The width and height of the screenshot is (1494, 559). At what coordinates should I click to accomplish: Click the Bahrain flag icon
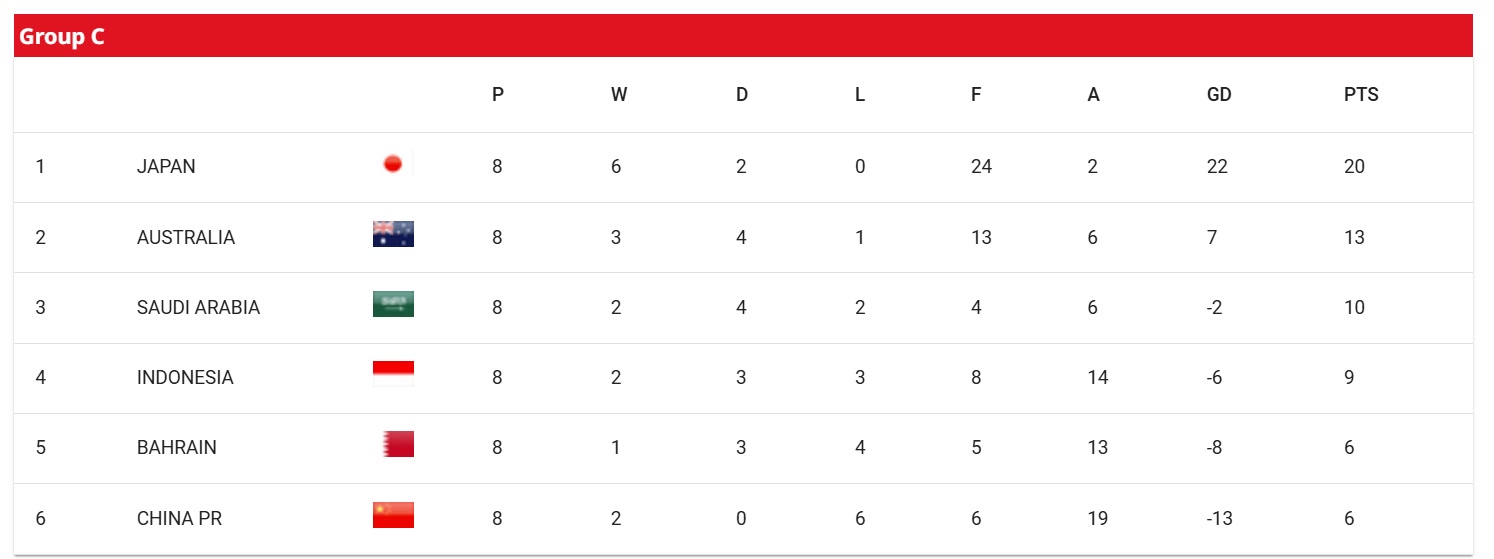tap(398, 444)
